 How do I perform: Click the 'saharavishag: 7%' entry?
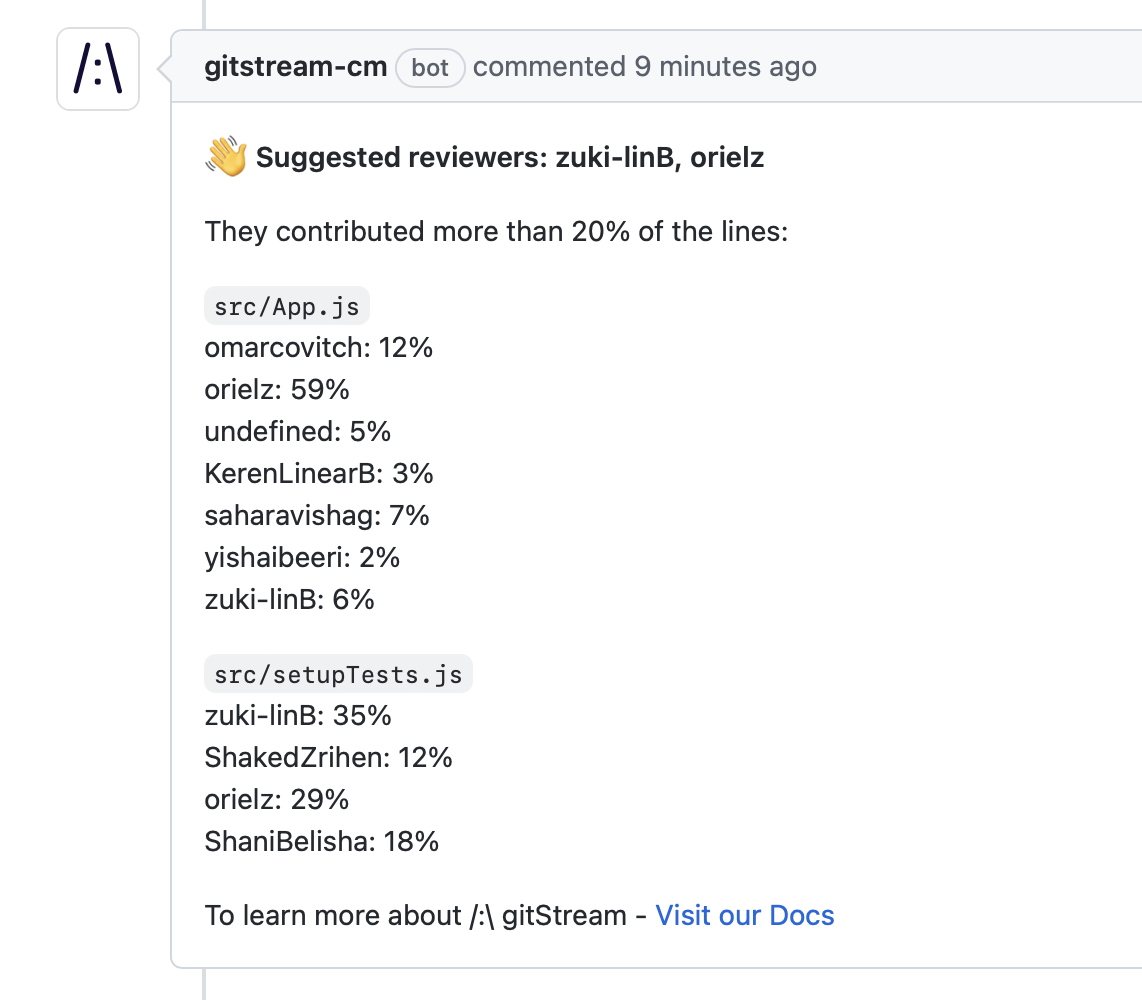[x=317, y=516]
